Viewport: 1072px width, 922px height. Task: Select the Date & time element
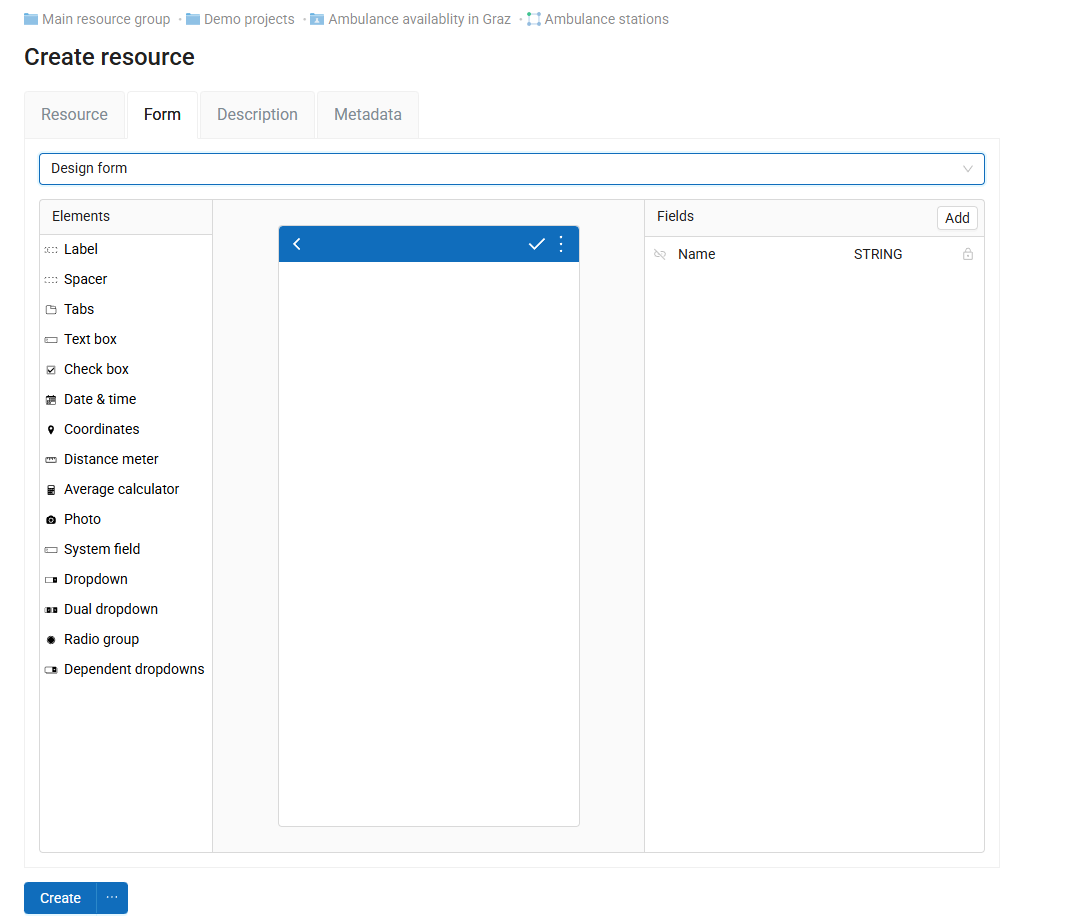(x=99, y=399)
